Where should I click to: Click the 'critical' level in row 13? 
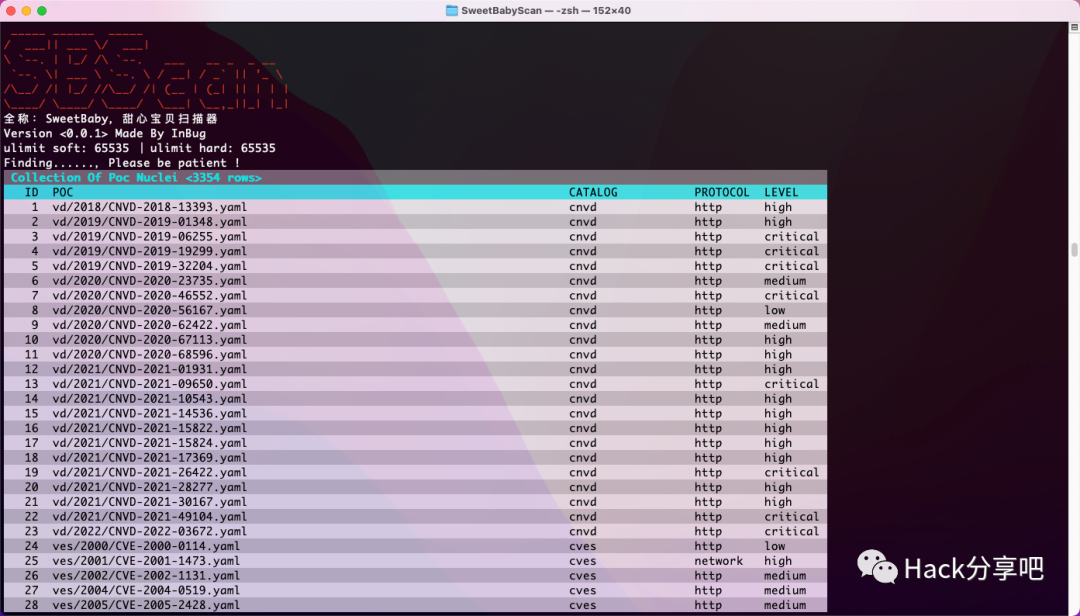(791, 384)
